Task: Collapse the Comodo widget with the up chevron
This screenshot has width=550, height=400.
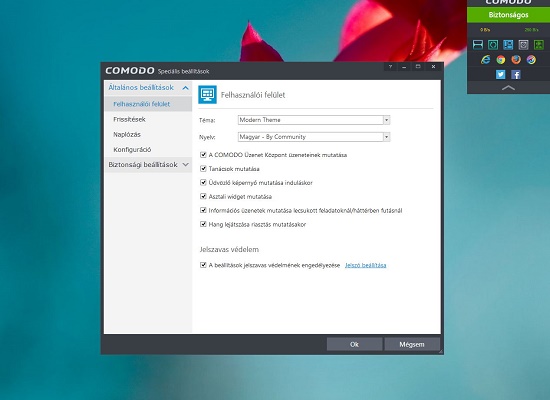Action: click(508, 88)
